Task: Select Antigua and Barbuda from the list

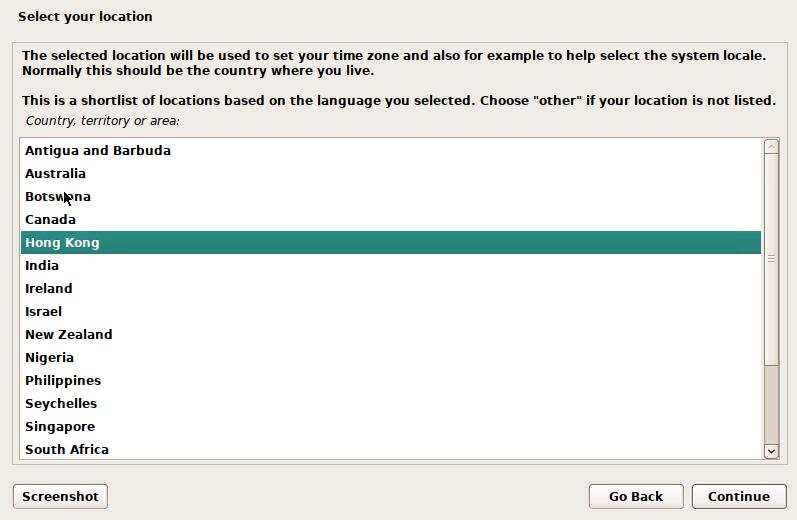Action: (98, 151)
